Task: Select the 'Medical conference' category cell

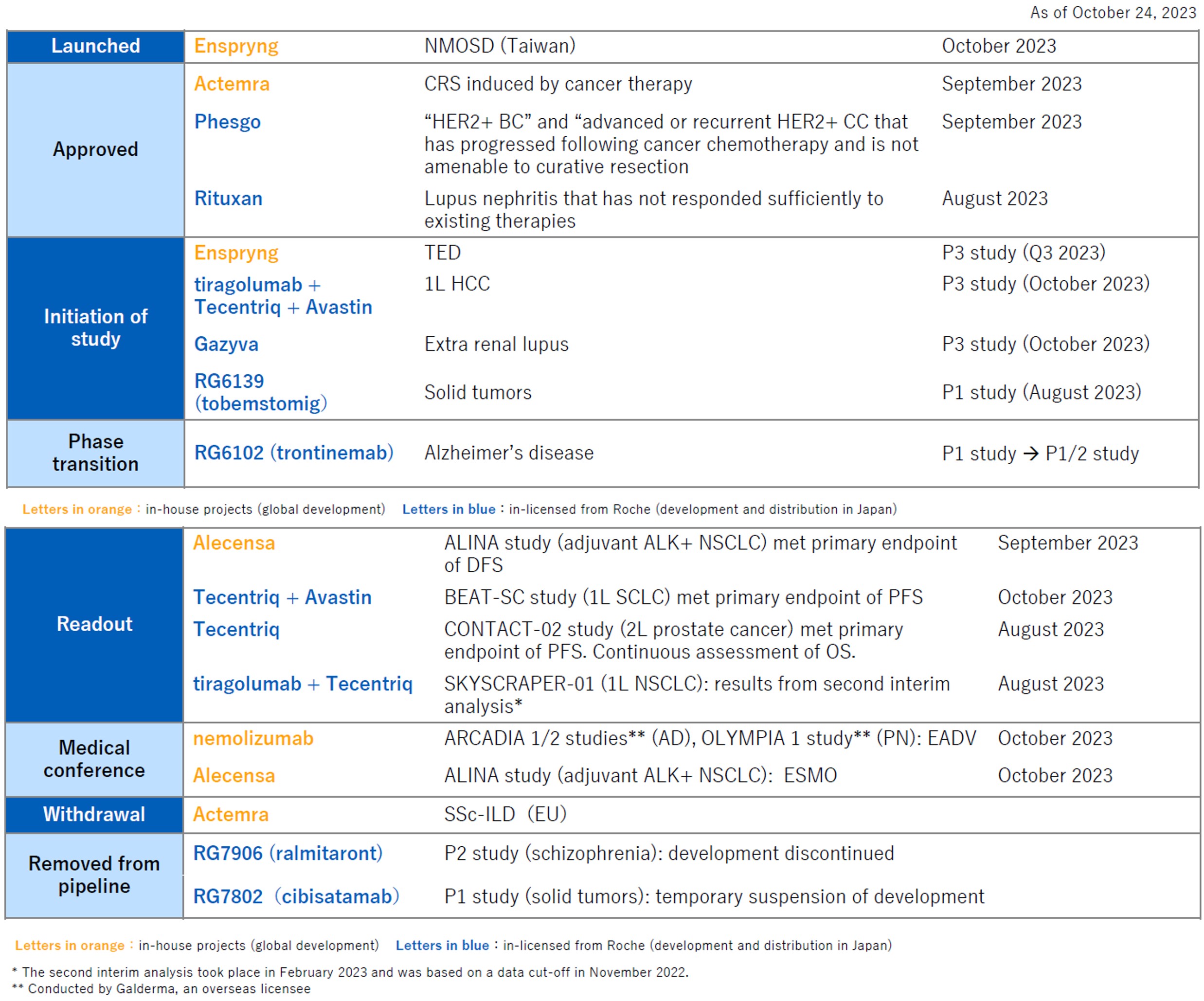Action: point(94,760)
